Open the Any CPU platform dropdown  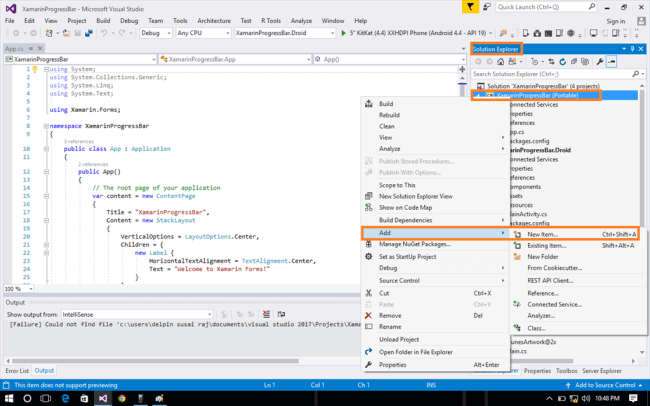click(x=201, y=33)
